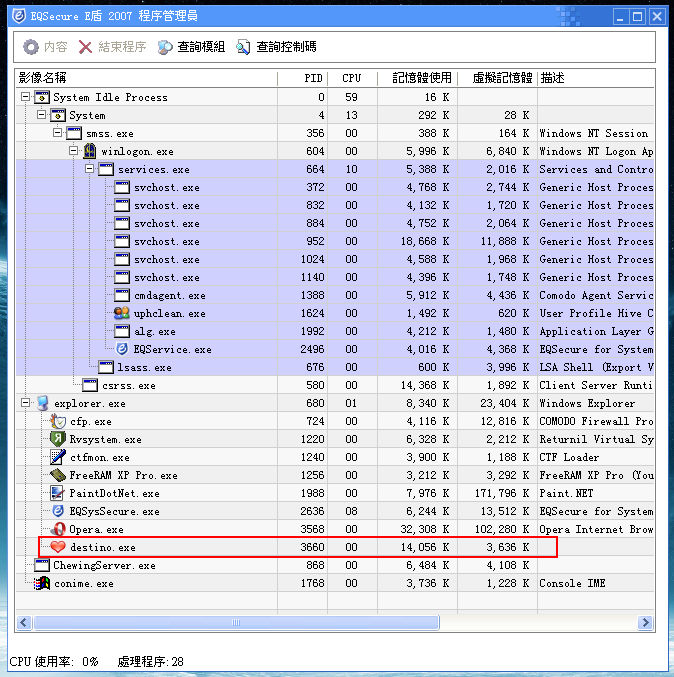Click the PaintDotNet.exe icon

(57, 493)
